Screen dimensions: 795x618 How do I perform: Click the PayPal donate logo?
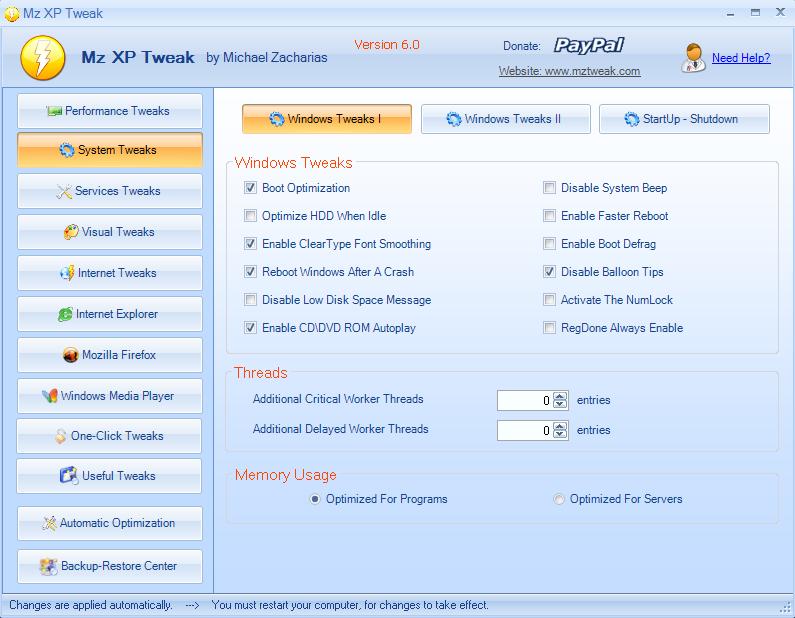(590, 46)
